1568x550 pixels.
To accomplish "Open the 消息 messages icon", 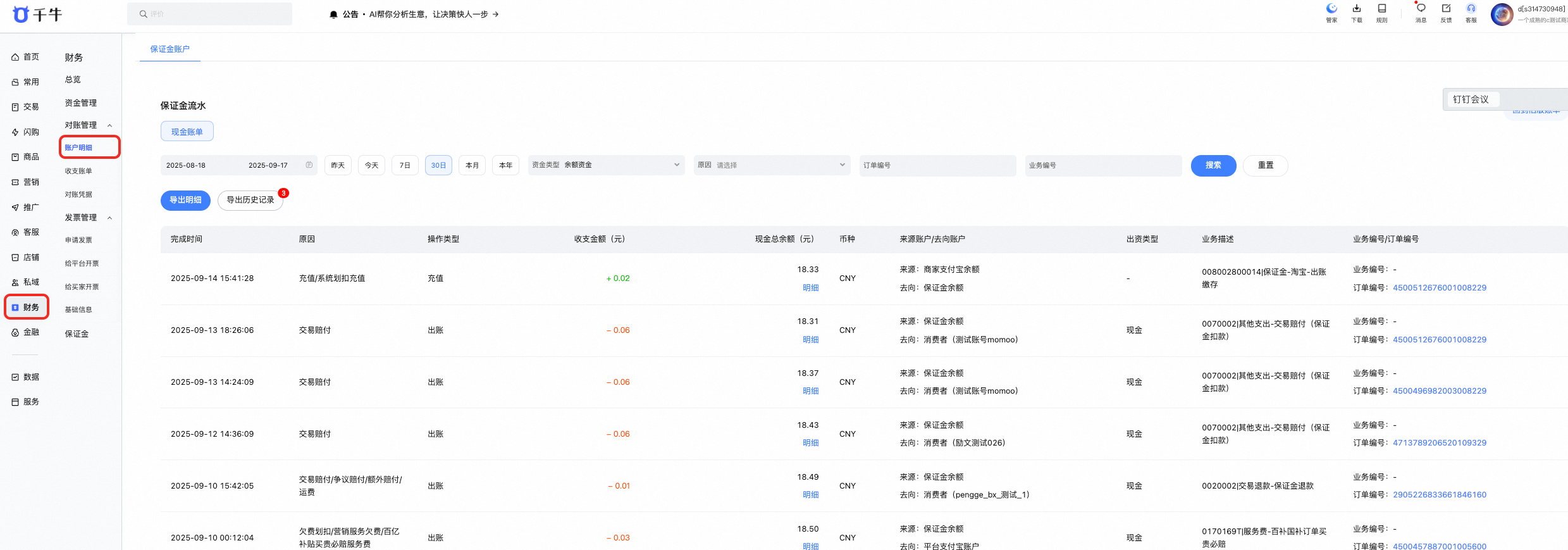I will [x=1421, y=8].
